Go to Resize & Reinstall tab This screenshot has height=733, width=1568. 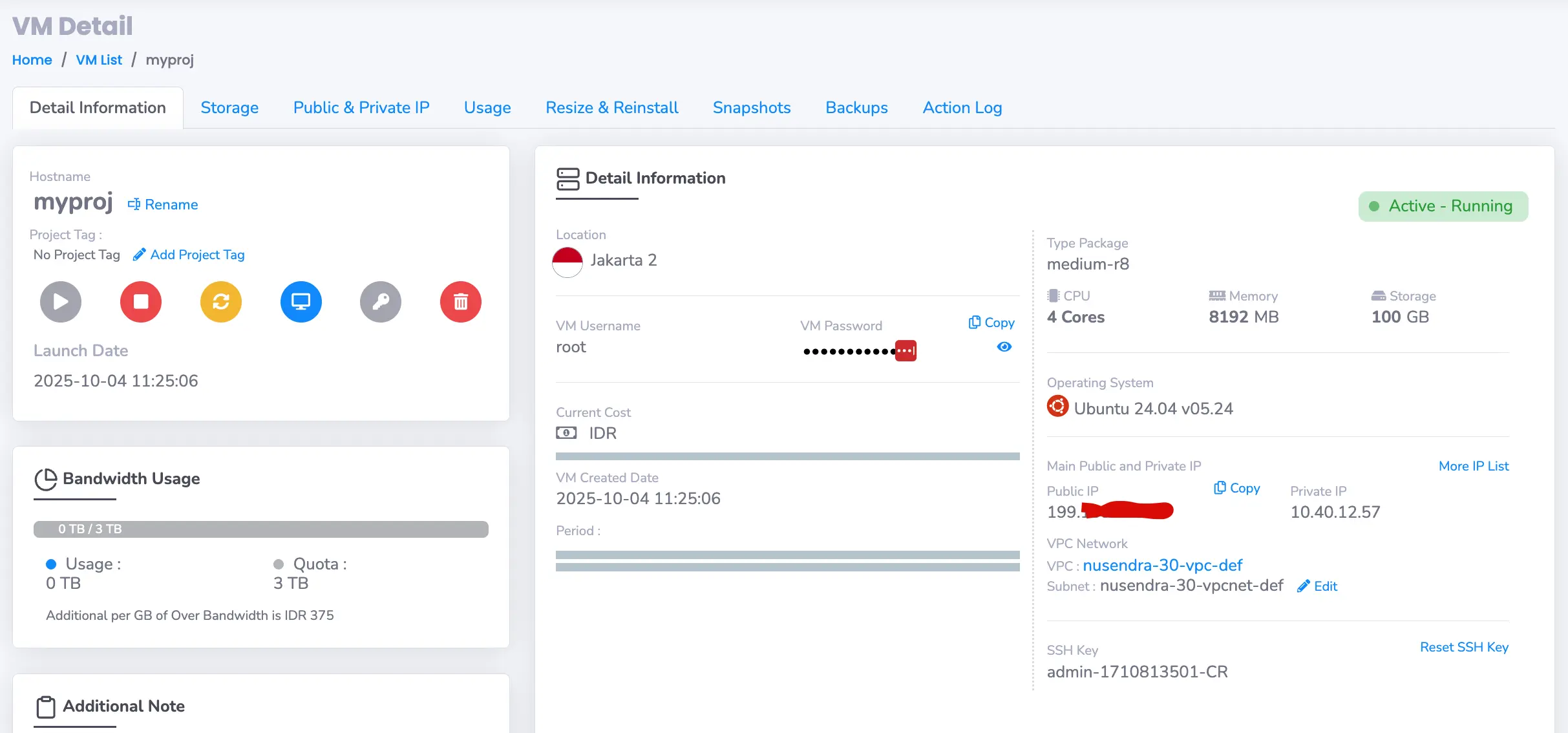[611, 108]
